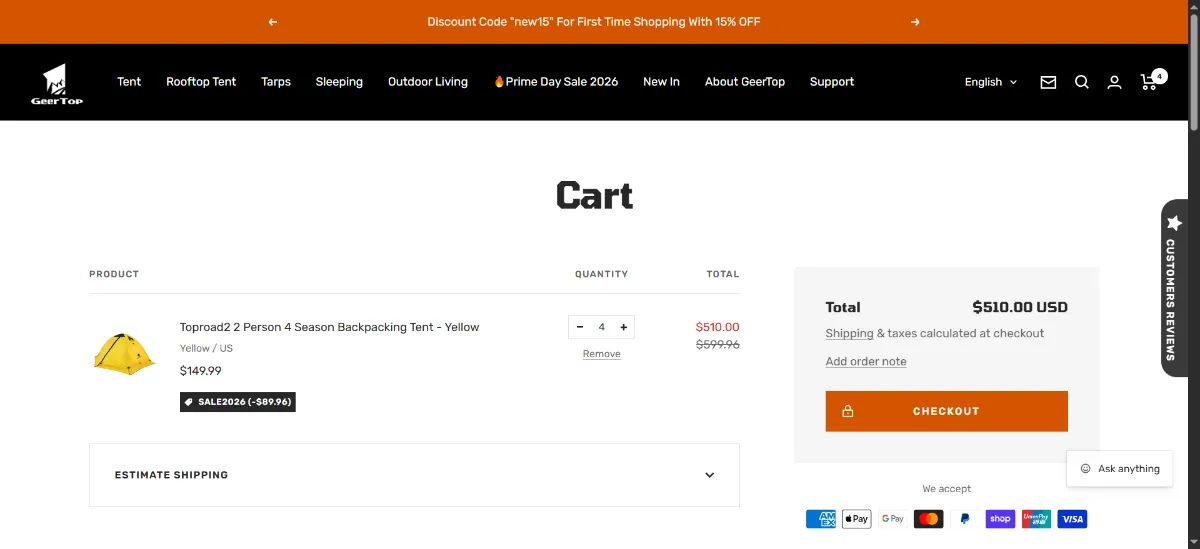Click the American Express payment icon
The height and width of the screenshot is (549, 1200).
pos(821,519)
